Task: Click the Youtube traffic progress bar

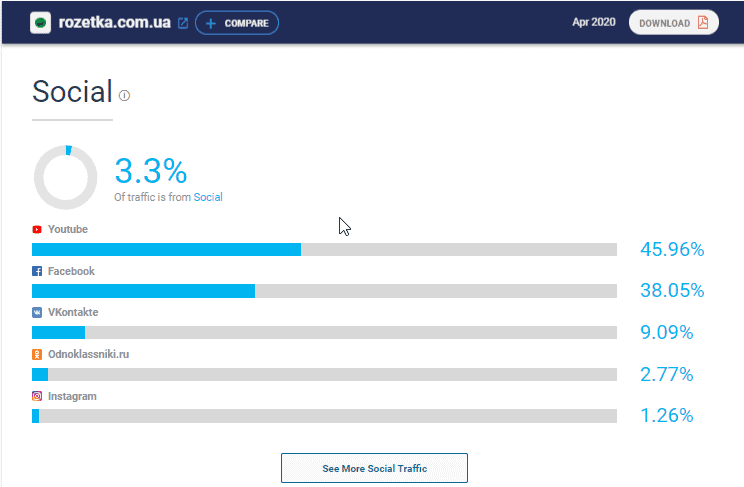Action: (324, 249)
